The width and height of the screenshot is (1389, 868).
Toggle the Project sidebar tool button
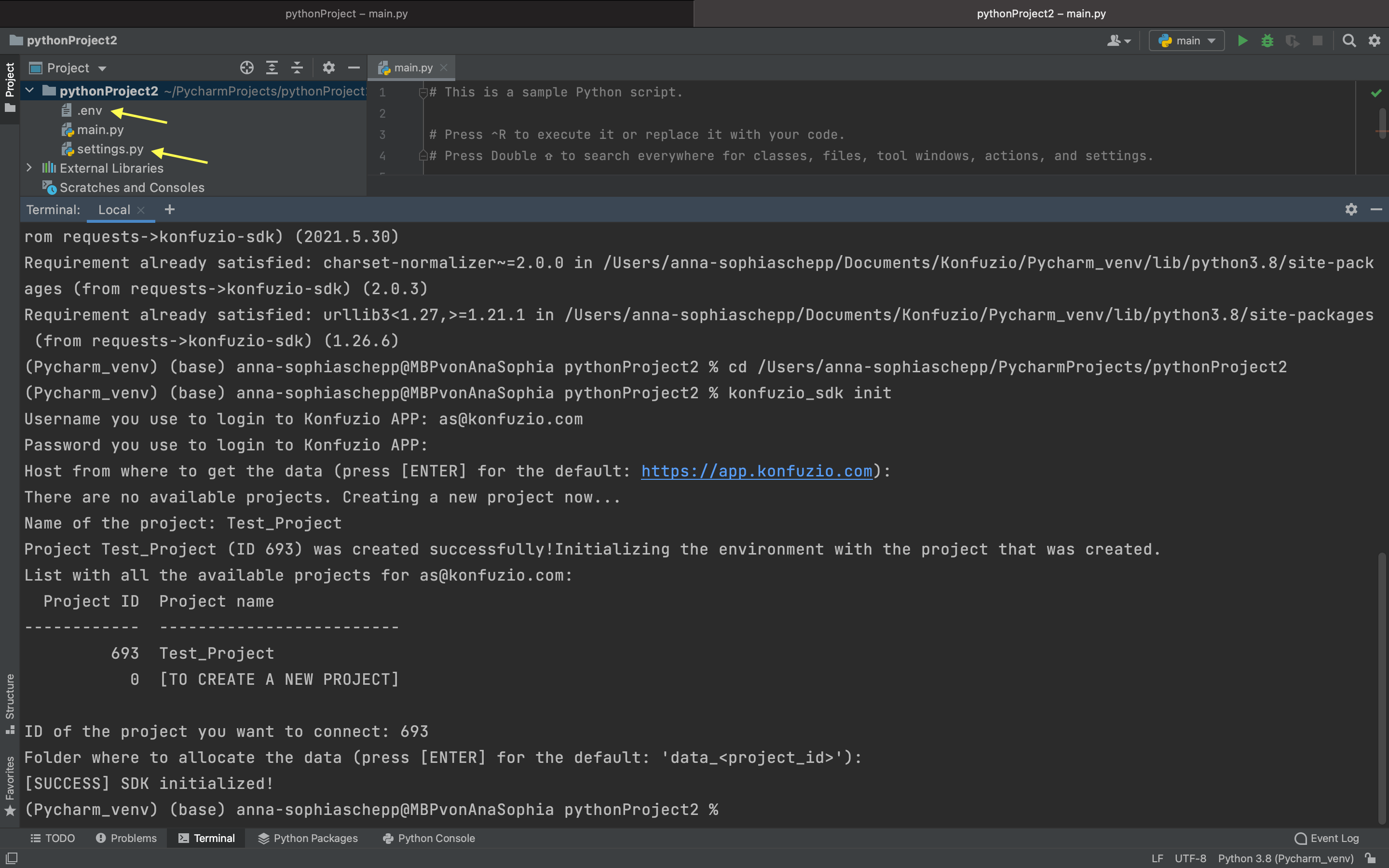(10, 88)
